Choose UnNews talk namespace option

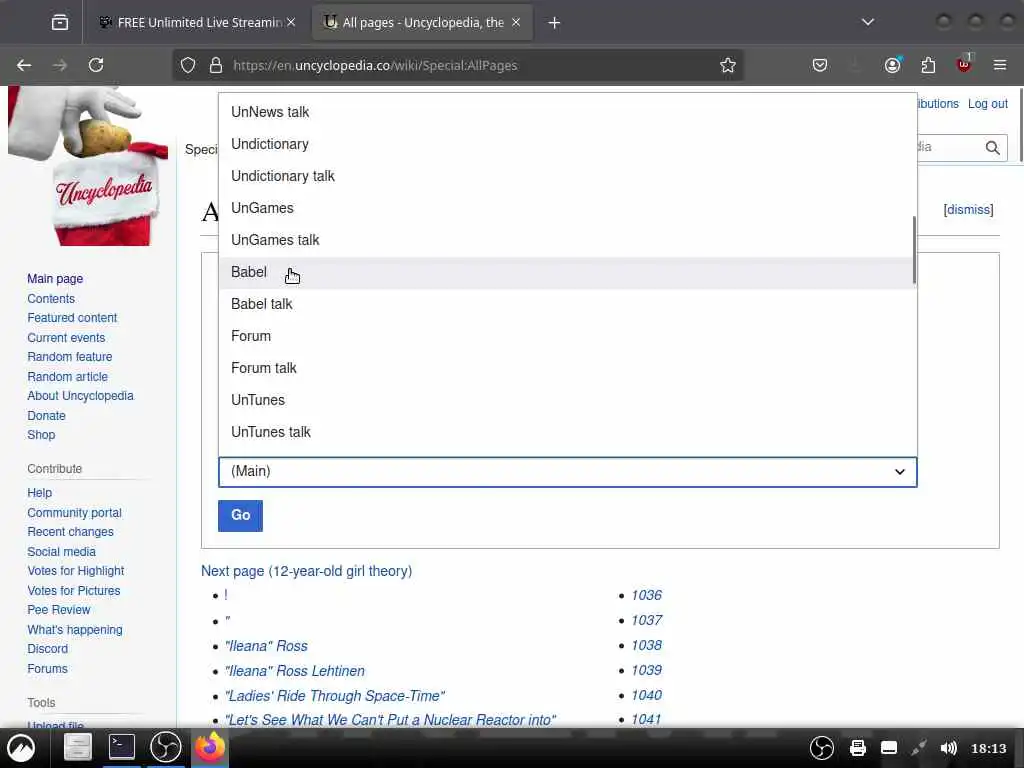tap(567, 112)
